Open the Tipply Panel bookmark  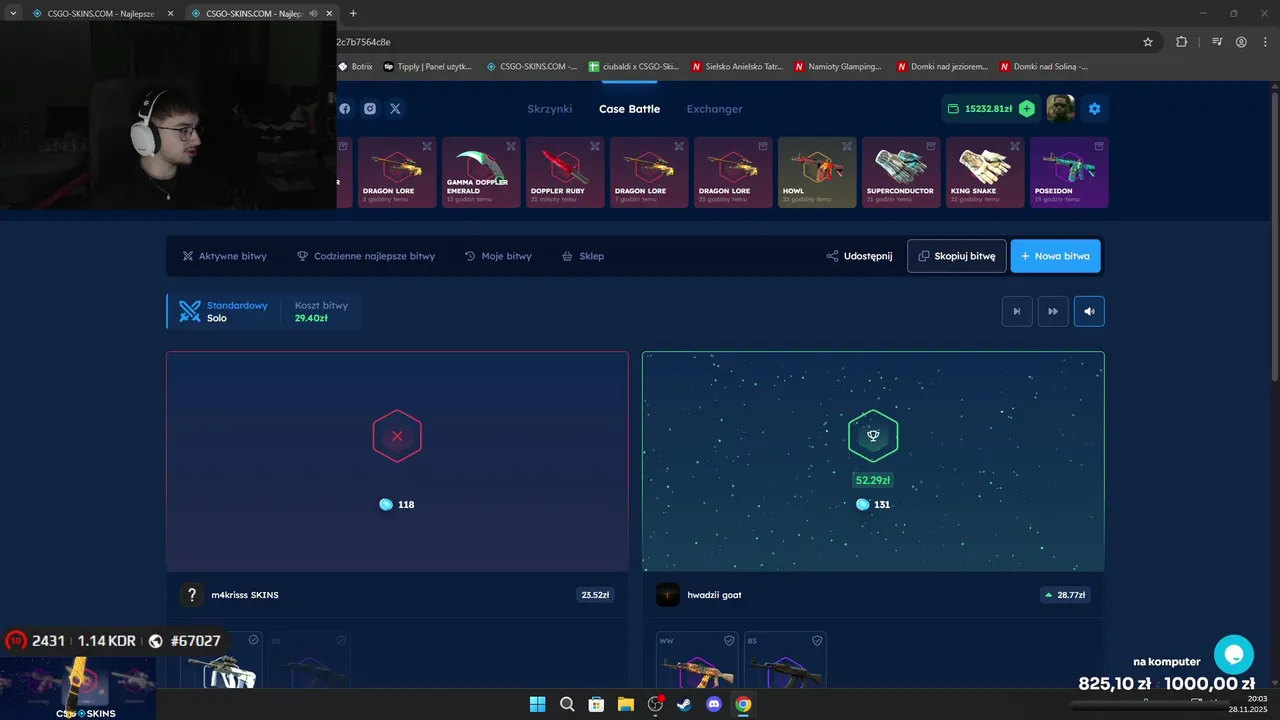(427, 66)
